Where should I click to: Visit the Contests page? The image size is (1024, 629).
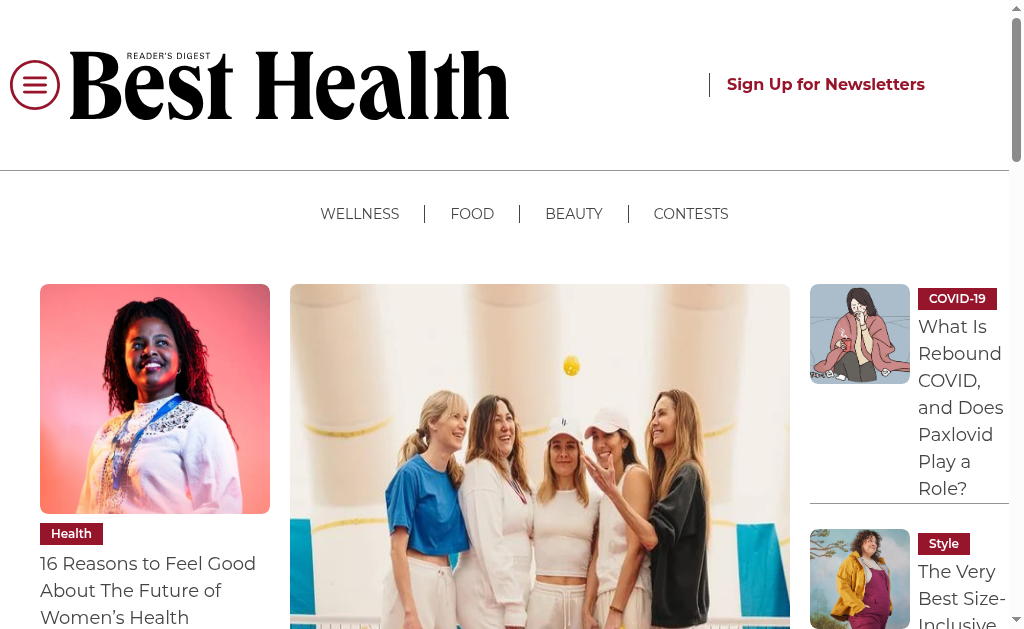(x=691, y=214)
